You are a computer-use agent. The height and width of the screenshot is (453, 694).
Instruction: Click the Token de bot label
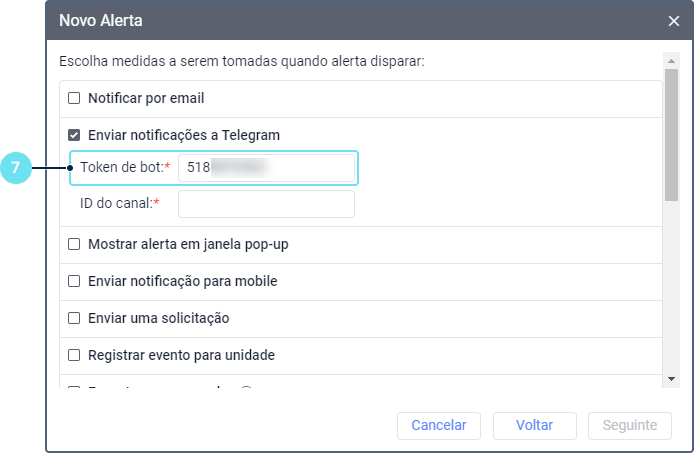point(125,167)
